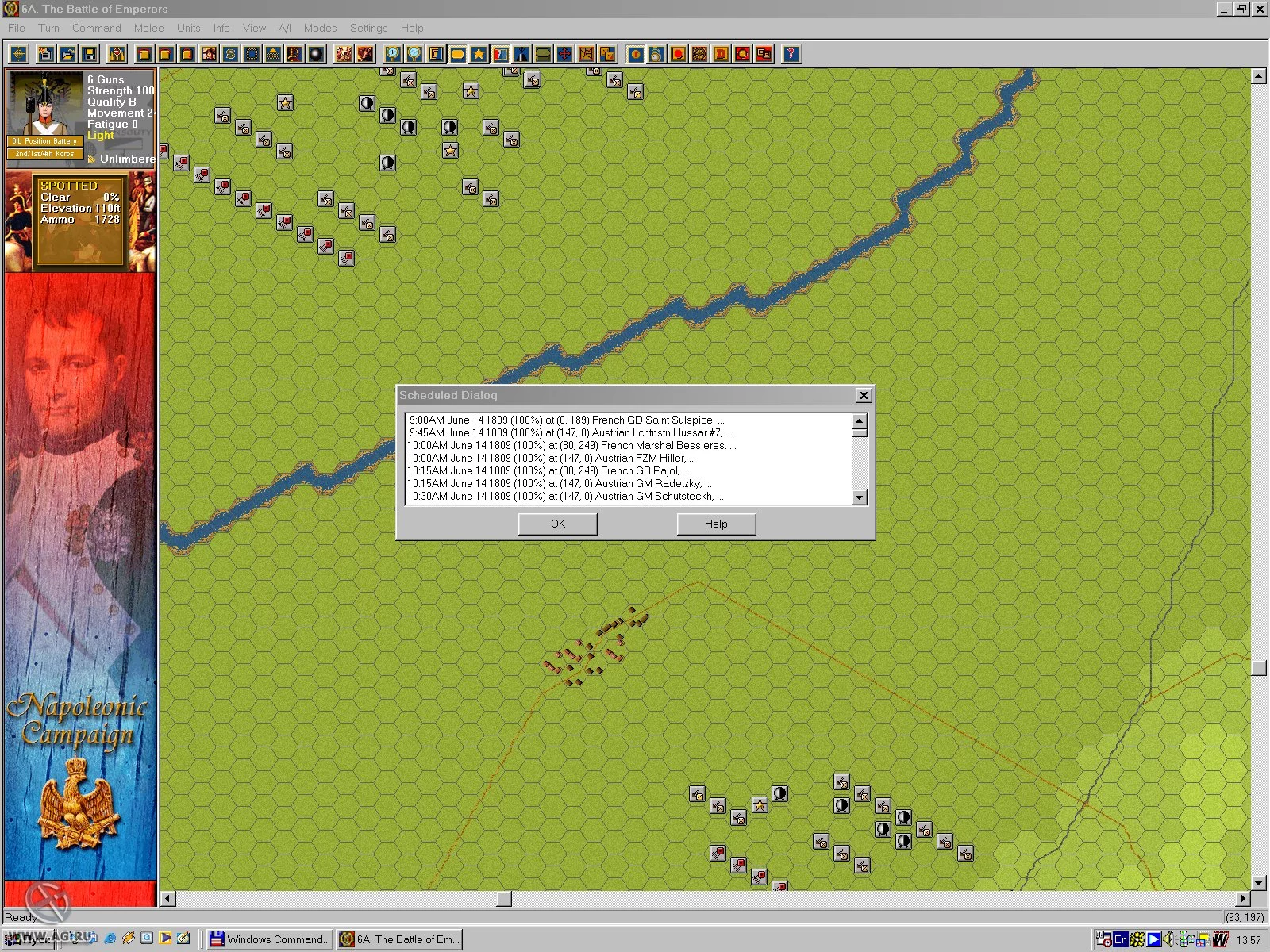The height and width of the screenshot is (952, 1270).
Task: Click OK in the Scheduled Dialog
Action: 558,524
